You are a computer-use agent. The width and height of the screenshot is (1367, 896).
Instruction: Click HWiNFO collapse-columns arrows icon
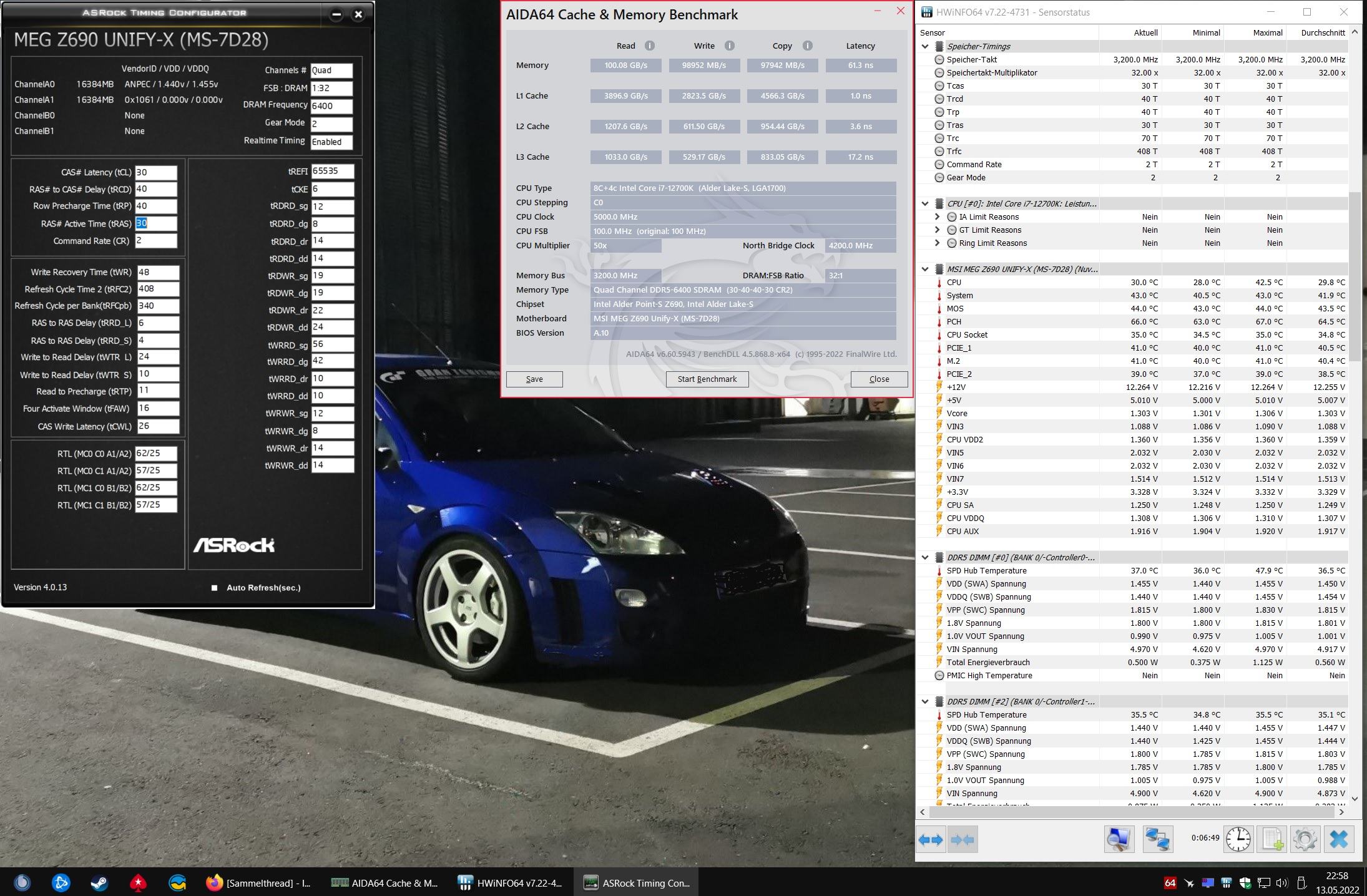tap(962, 840)
